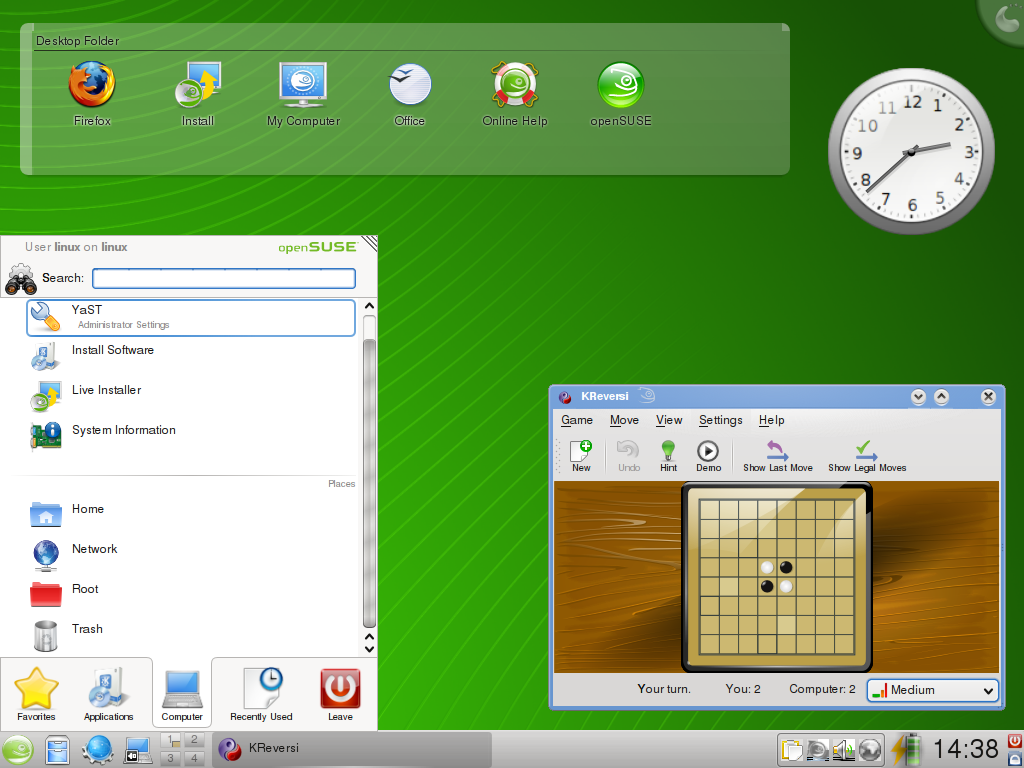Click the network globe tray icon
The height and width of the screenshot is (768, 1024).
pyautogui.click(x=869, y=750)
